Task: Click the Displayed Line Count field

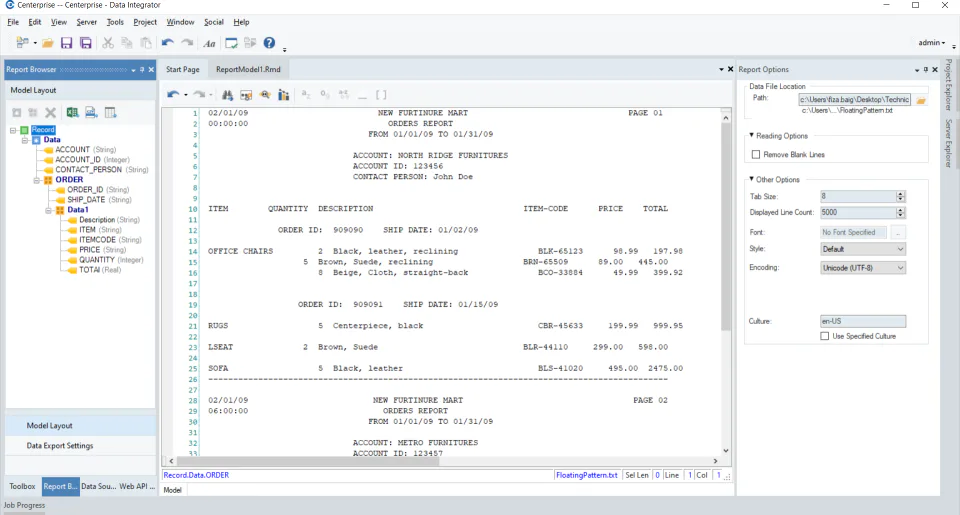Action: coord(858,212)
